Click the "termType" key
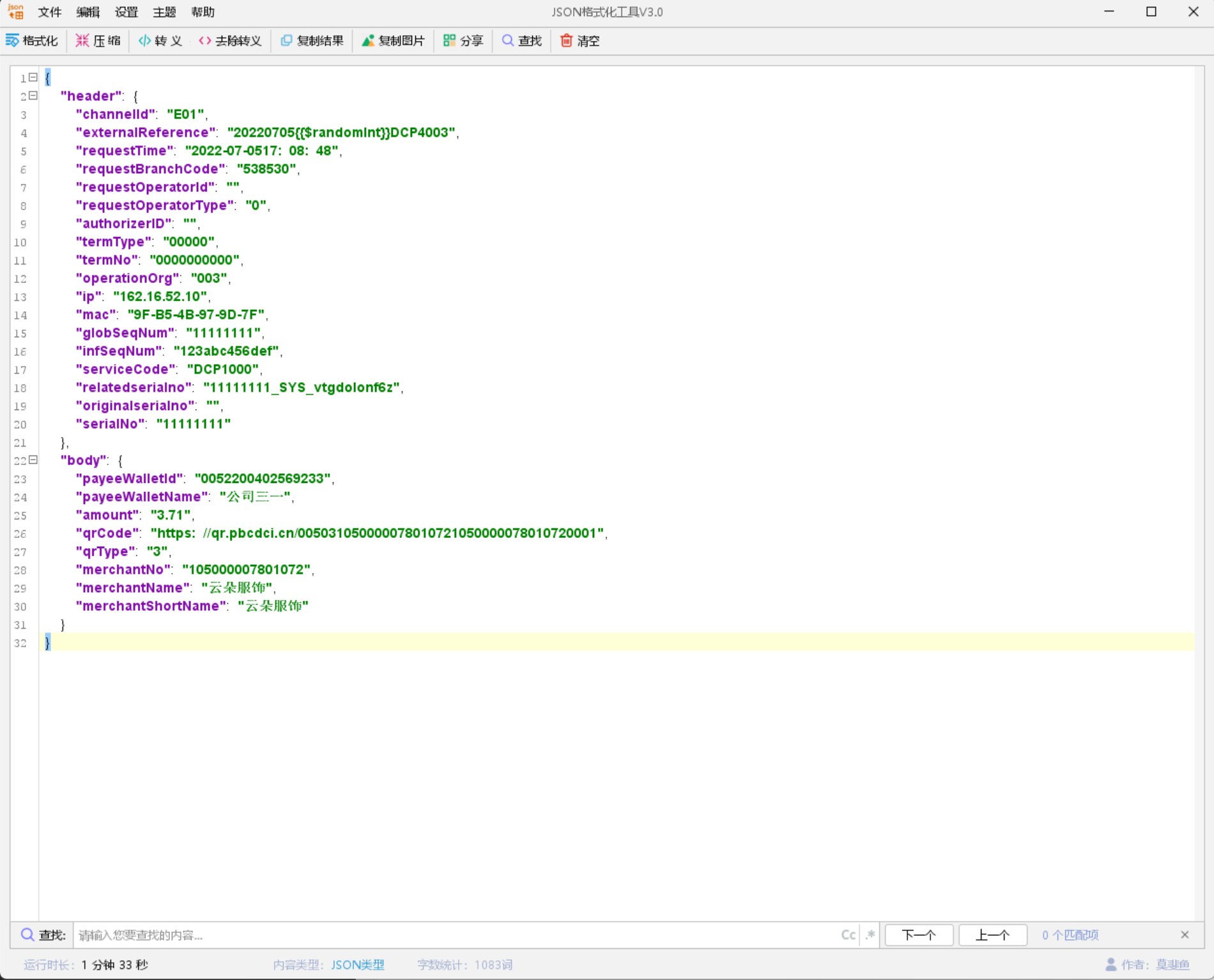1214x980 pixels. tap(114, 241)
